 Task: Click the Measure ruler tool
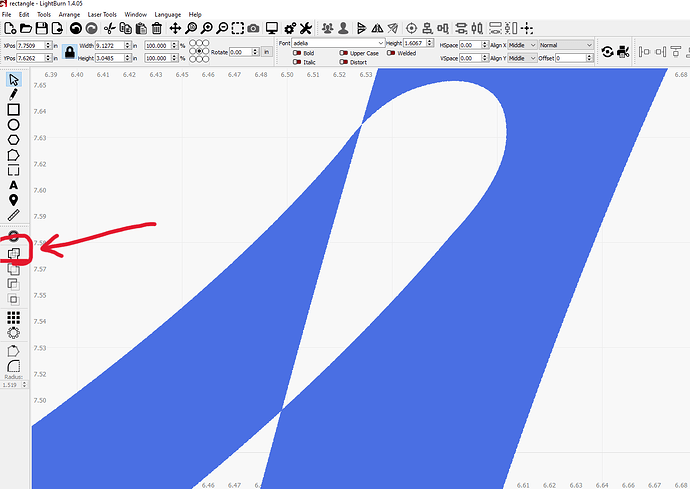pos(14,215)
